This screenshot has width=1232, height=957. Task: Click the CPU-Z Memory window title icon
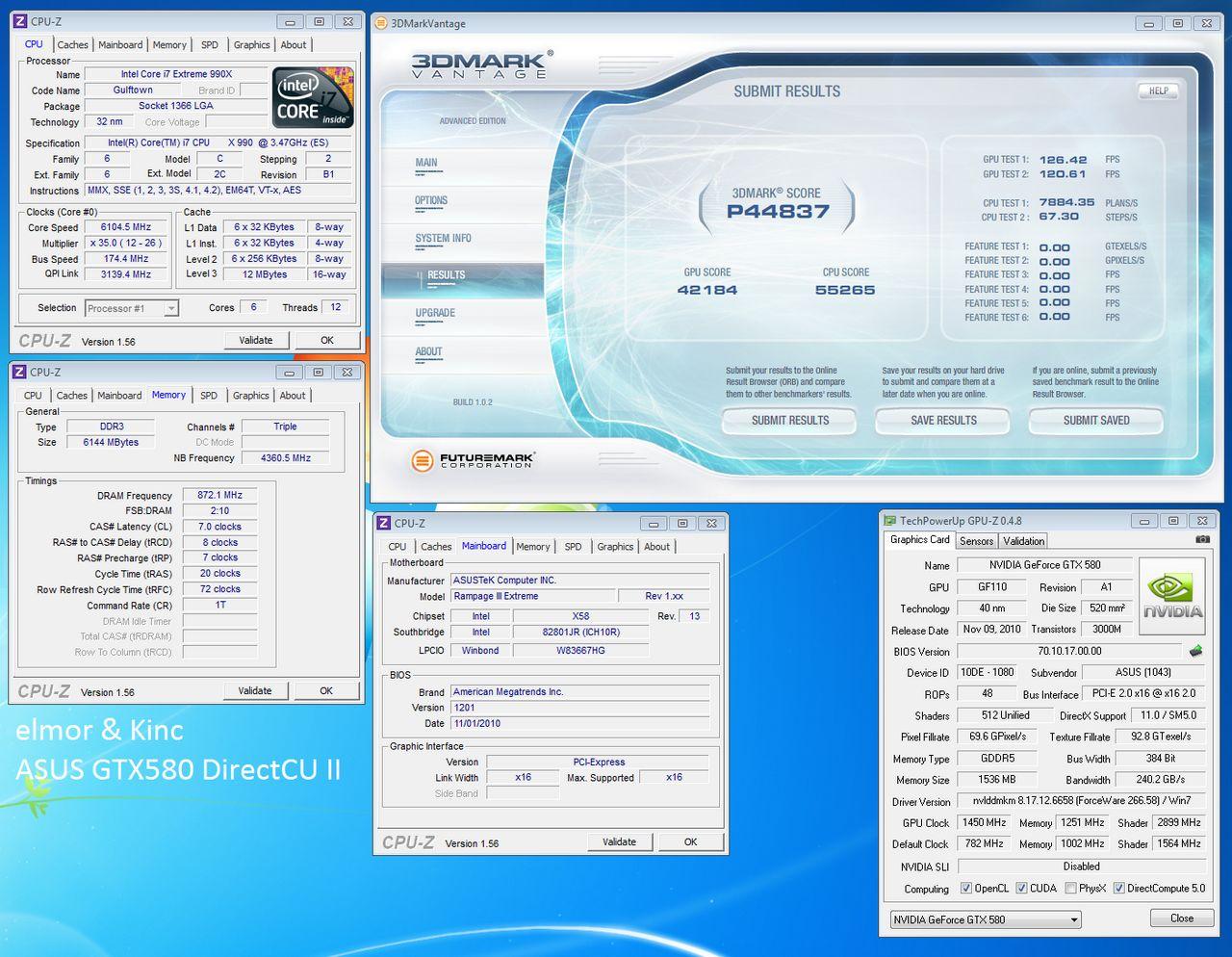[x=19, y=372]
